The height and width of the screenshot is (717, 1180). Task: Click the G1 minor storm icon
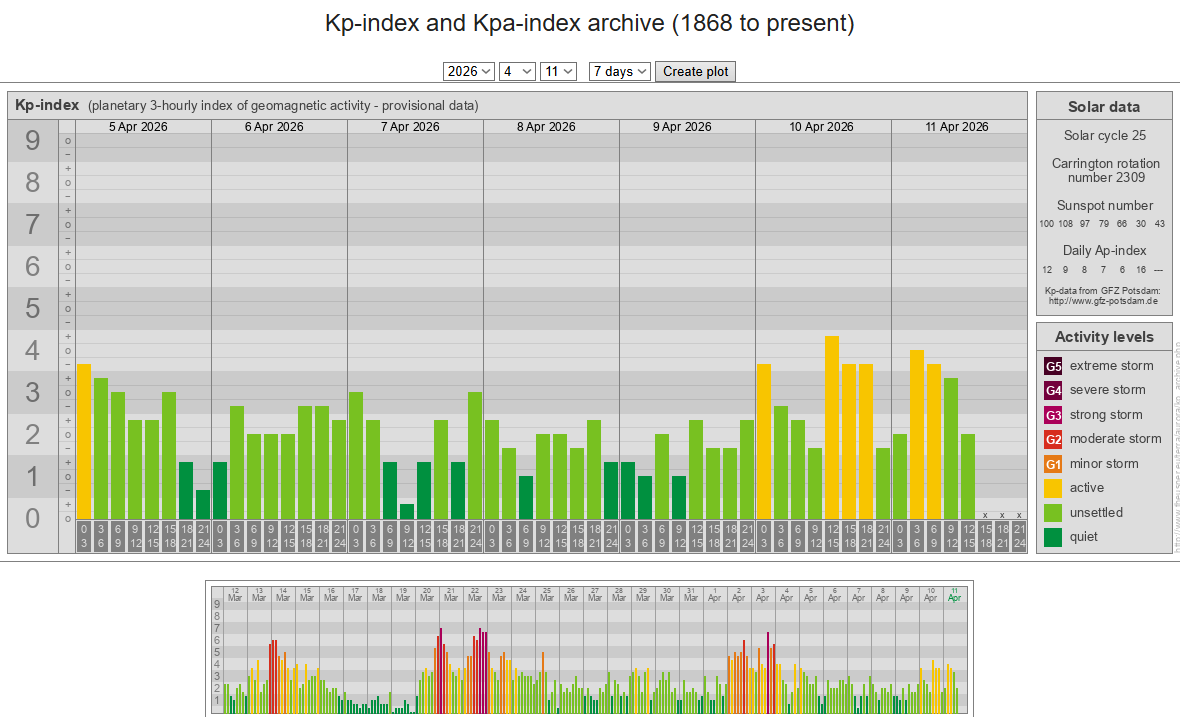click(x=1053, y=464)
